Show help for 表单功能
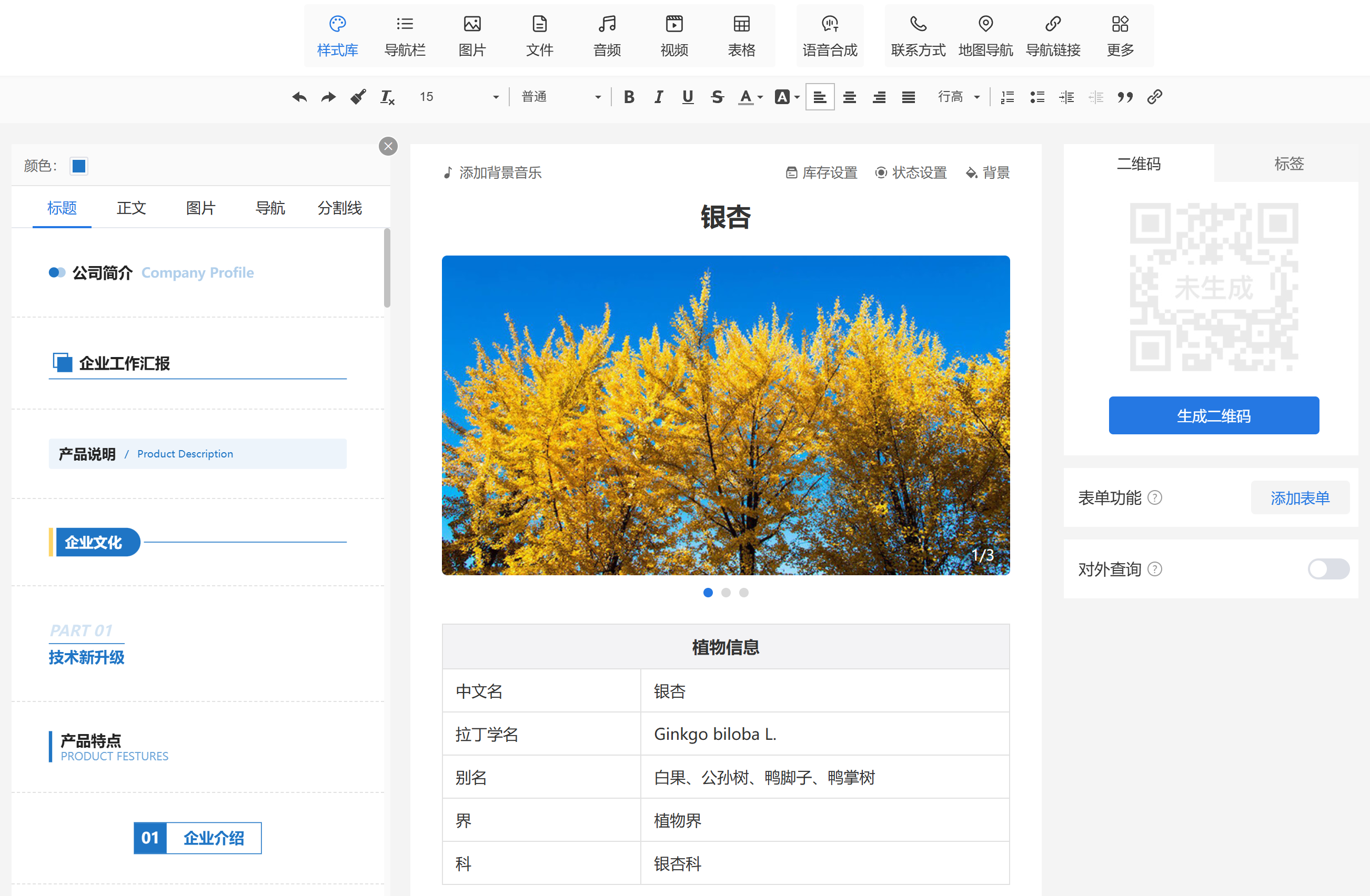This screenshot has height=896, width=1370. pyautogui.click(x=1155, y=498)
